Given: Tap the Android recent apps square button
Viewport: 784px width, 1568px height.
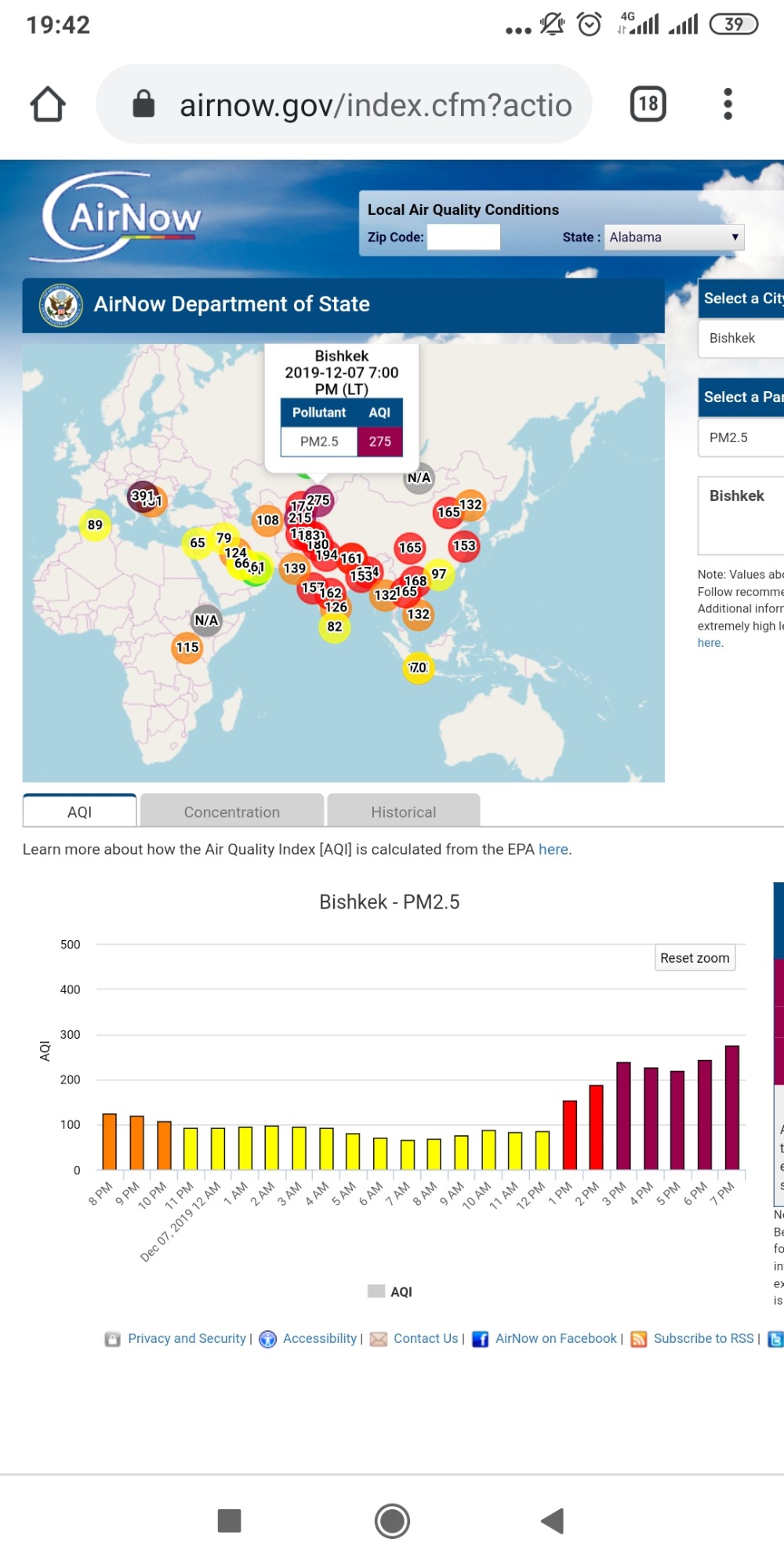Looking at the screenshot, I should [229, 1521].
